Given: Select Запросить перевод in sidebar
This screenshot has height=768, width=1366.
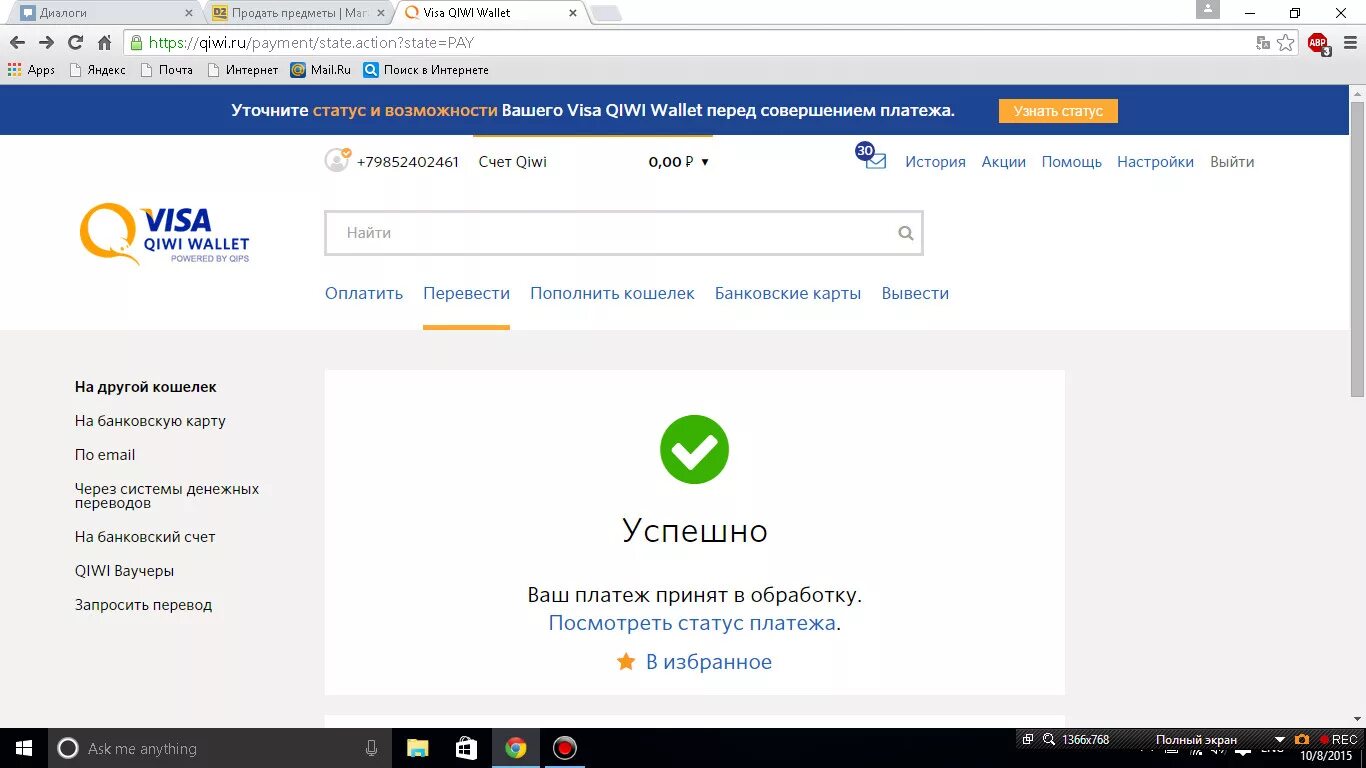Looking at the screenshot, I should [x=143, y=605].
